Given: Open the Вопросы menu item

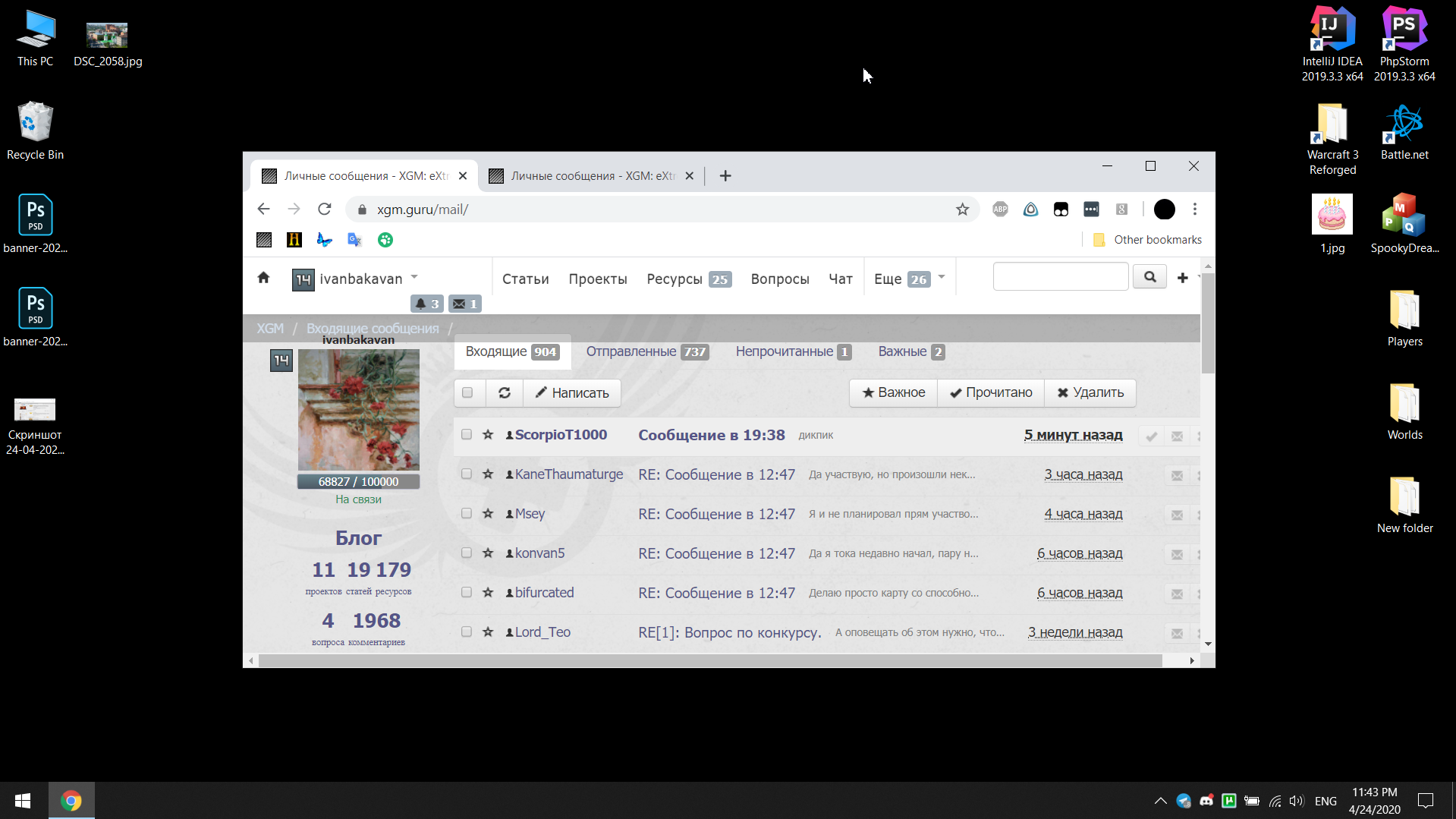Looking at the screenshot, I should point(780,279).
